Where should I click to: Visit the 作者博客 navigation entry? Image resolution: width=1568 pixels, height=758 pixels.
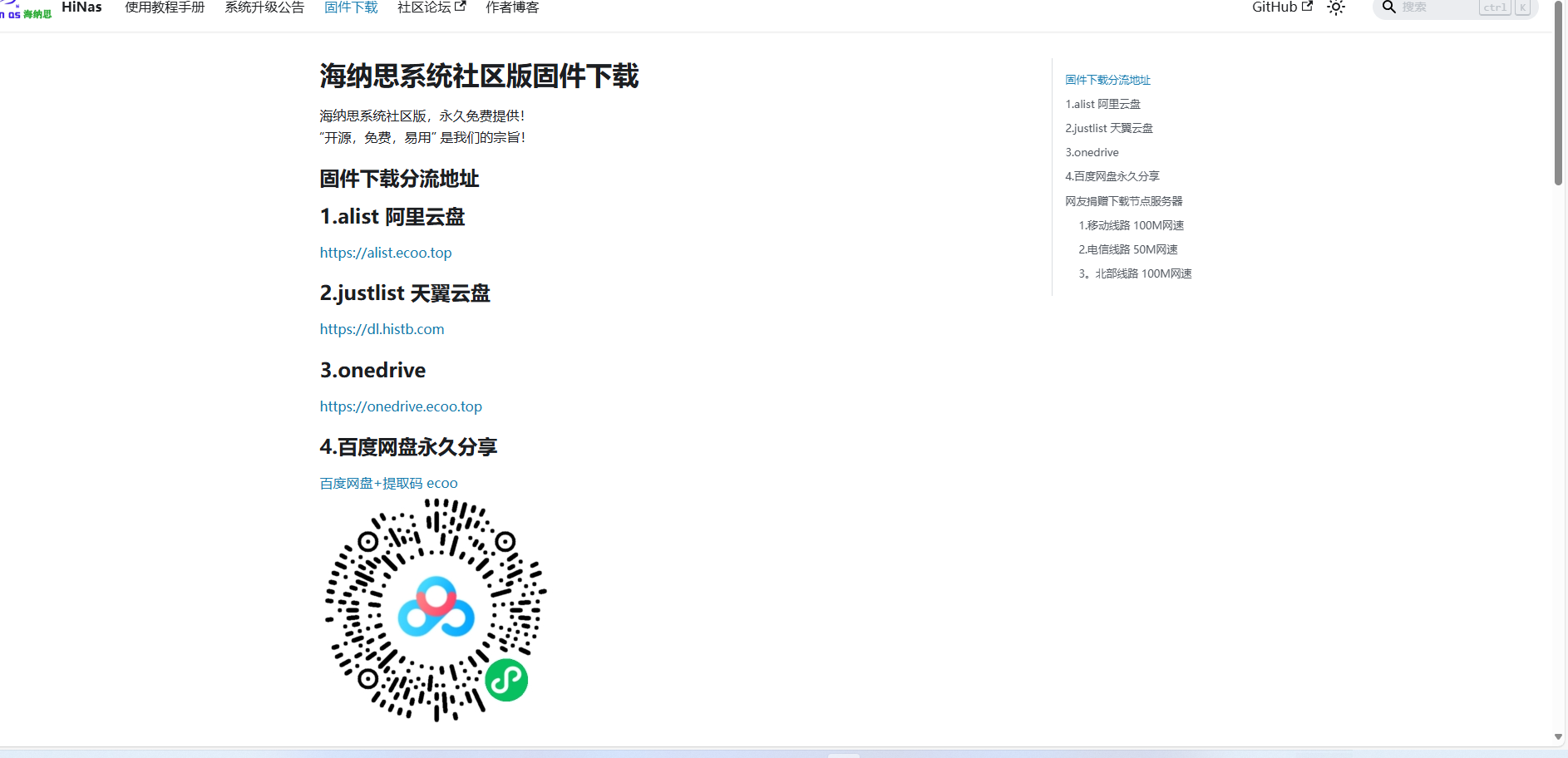(x=511, y=7)
